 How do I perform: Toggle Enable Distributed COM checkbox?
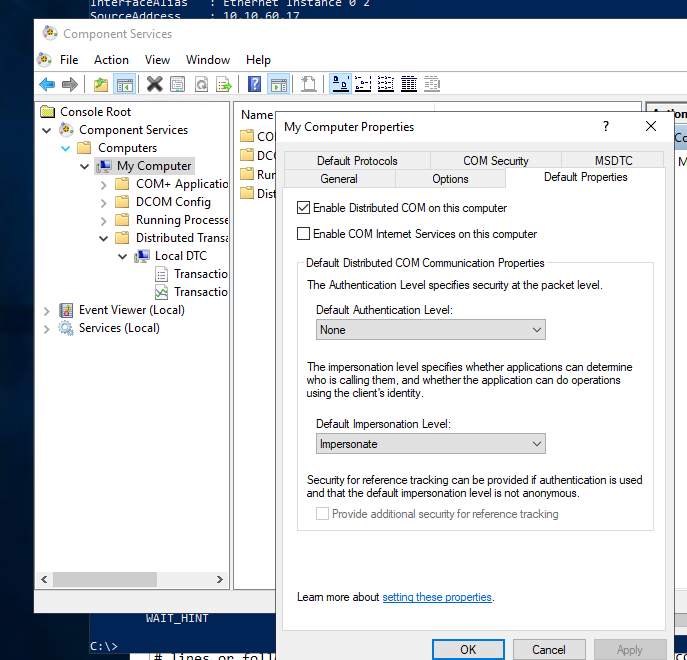(x=303, y=207)
